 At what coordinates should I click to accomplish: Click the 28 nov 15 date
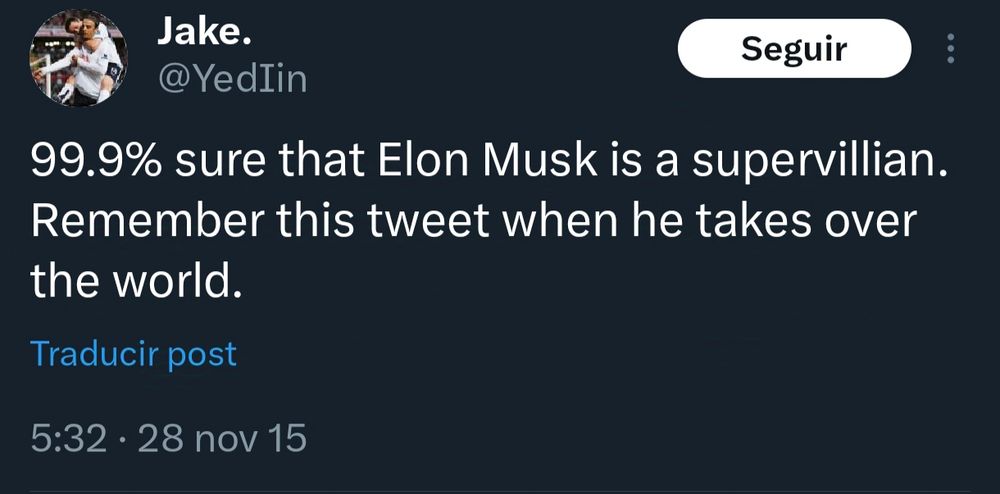(222, 440)
